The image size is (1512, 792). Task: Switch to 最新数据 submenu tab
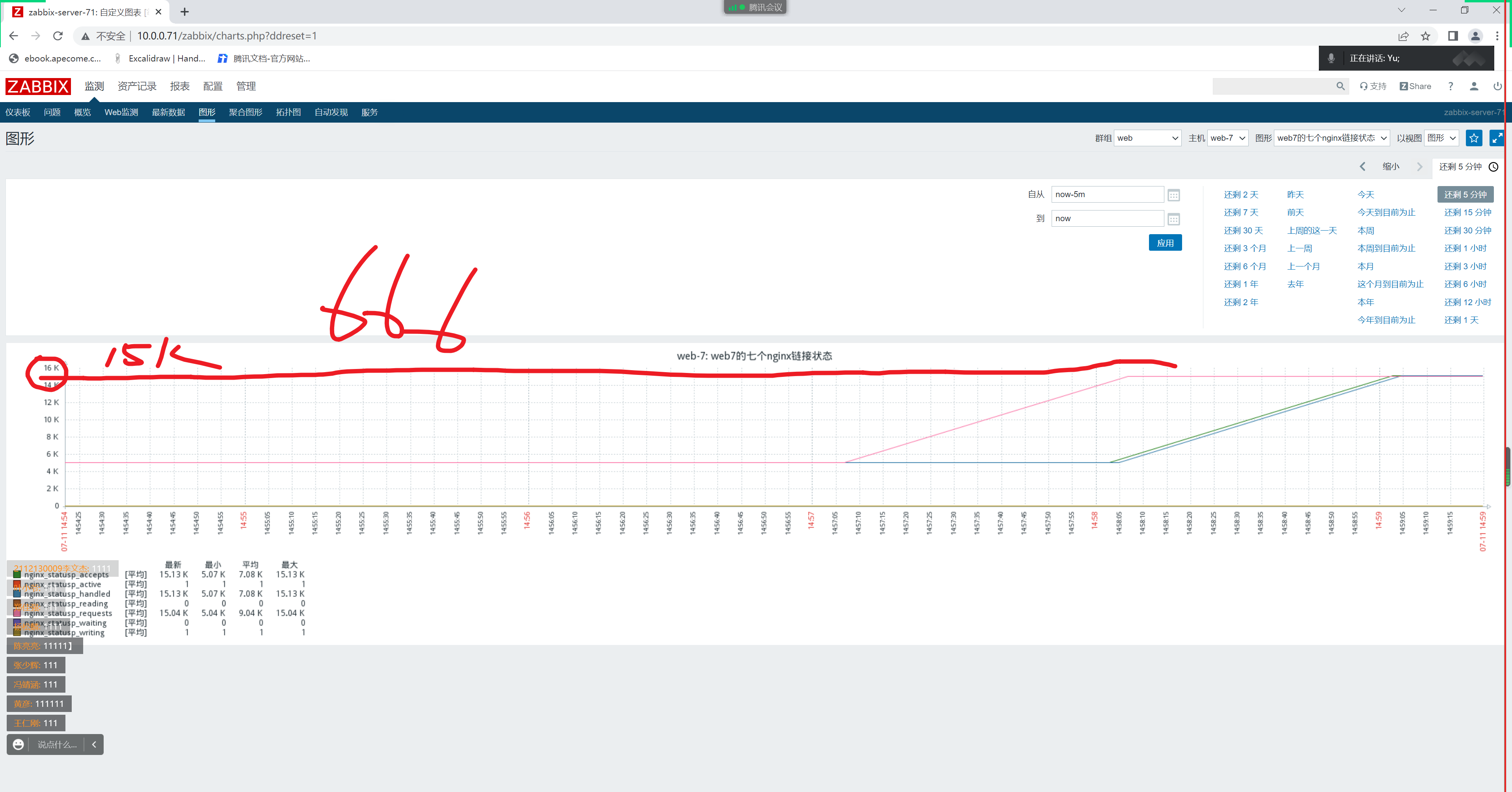(168, 112)
